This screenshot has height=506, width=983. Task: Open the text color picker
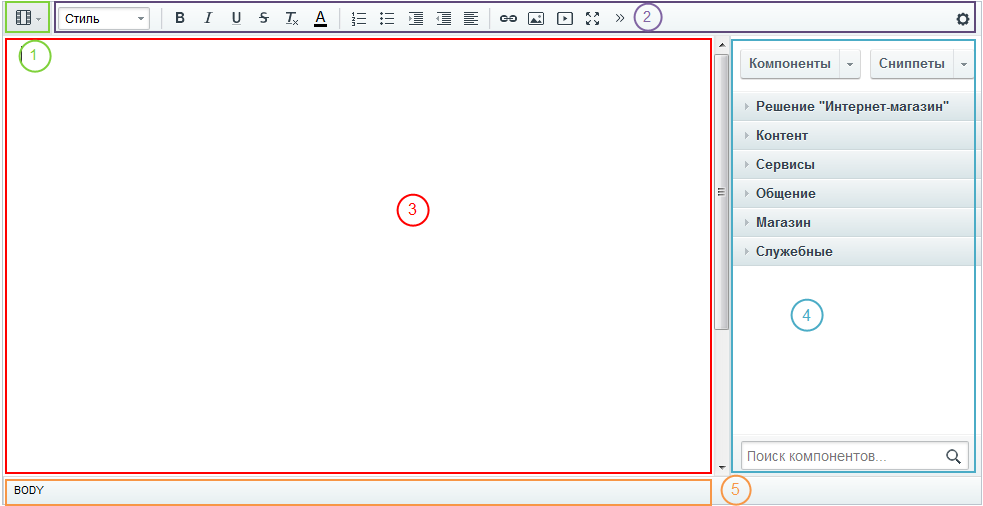coord(320,18)
